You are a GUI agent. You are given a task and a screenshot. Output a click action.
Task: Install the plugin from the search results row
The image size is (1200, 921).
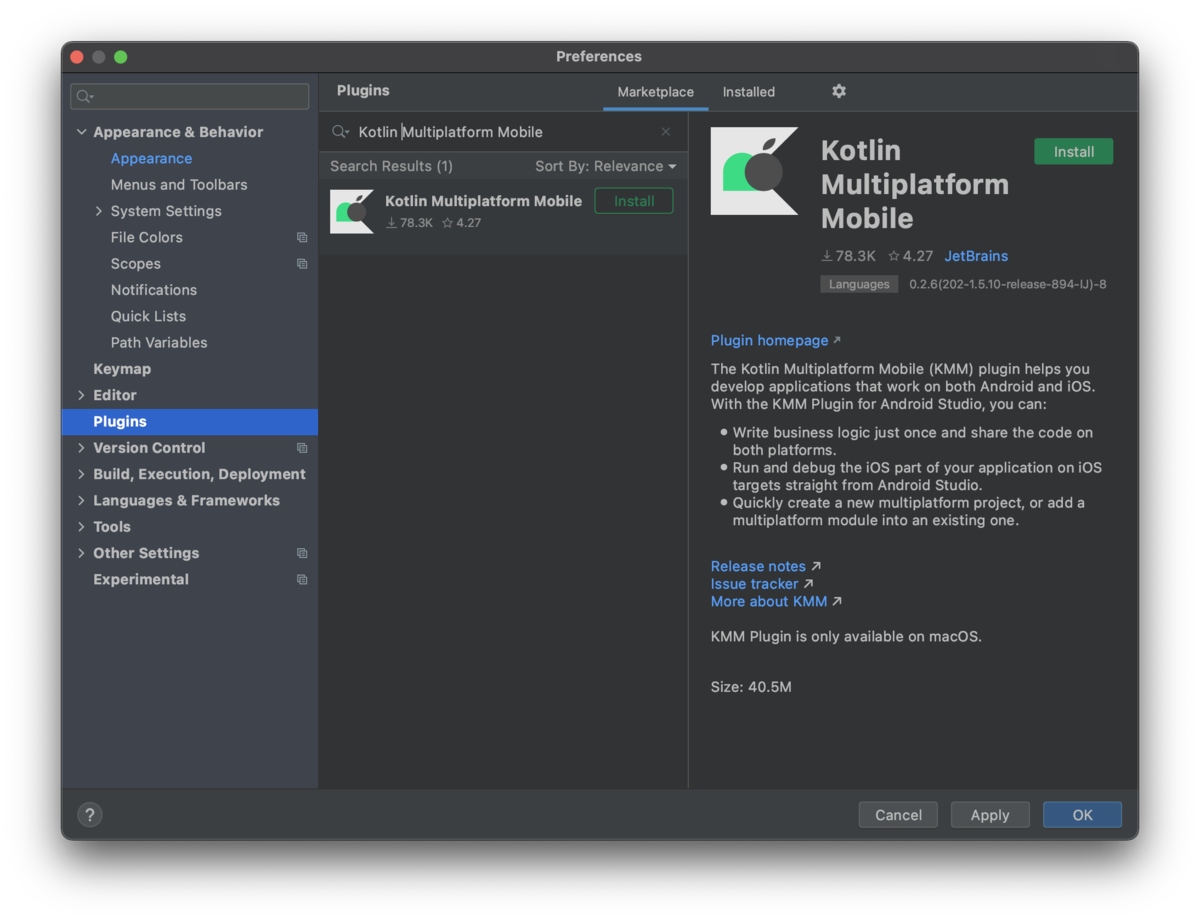[634, 201]
